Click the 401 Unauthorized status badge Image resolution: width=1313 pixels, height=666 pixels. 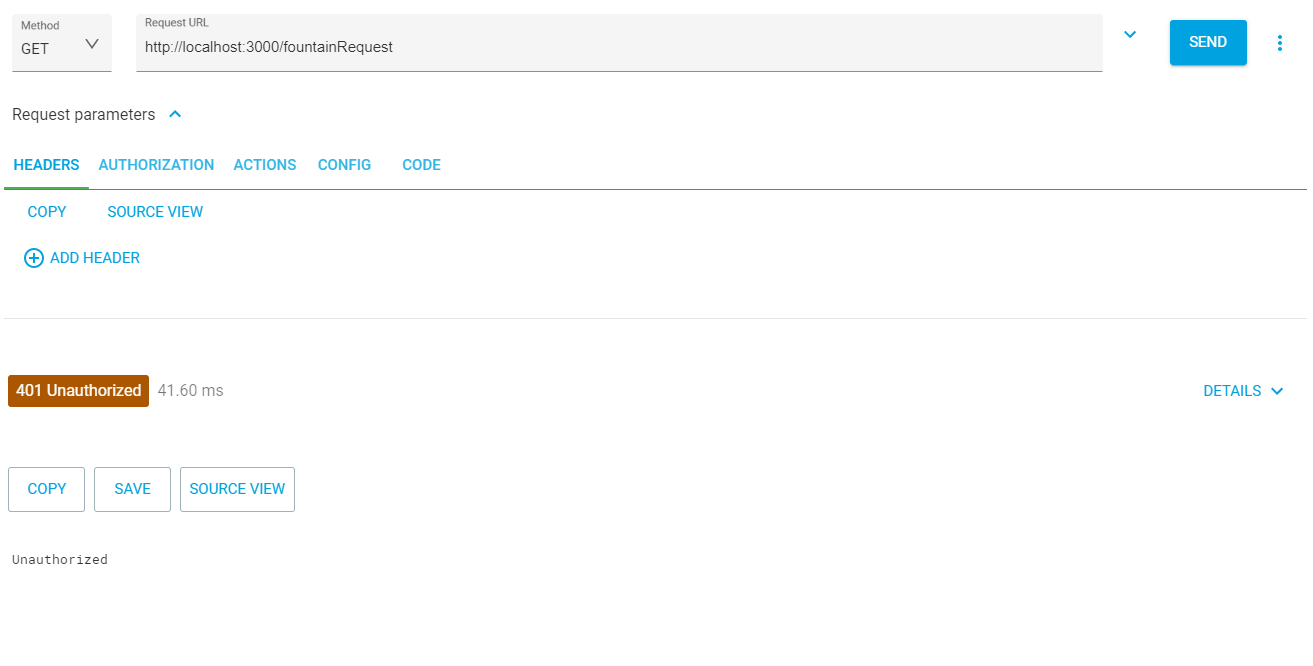(78, 391)
